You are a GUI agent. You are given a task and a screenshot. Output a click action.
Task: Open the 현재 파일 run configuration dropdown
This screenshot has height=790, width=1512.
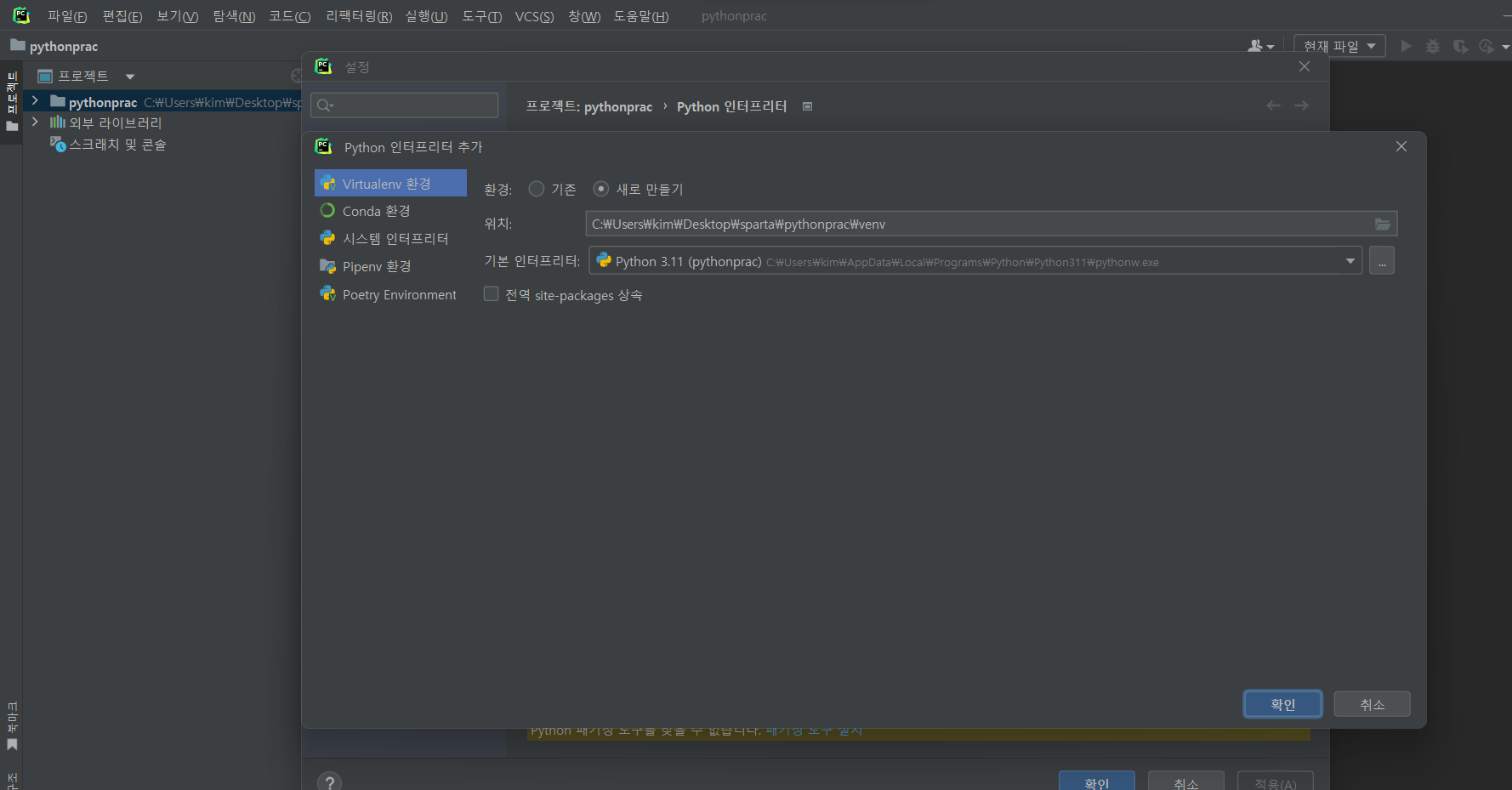click(x=1339, y=46)
